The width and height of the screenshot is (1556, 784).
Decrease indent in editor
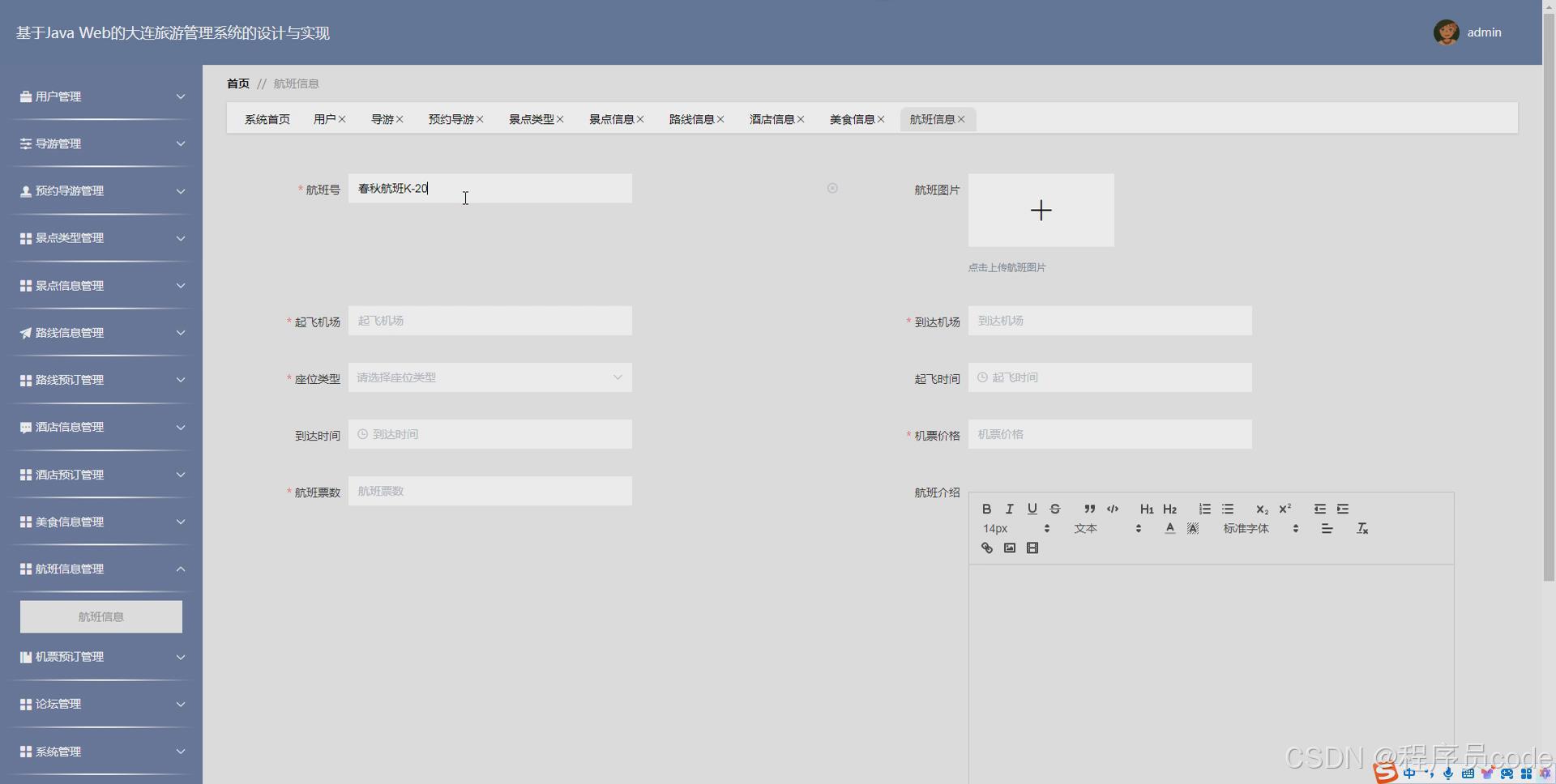tap(1319, 509)
